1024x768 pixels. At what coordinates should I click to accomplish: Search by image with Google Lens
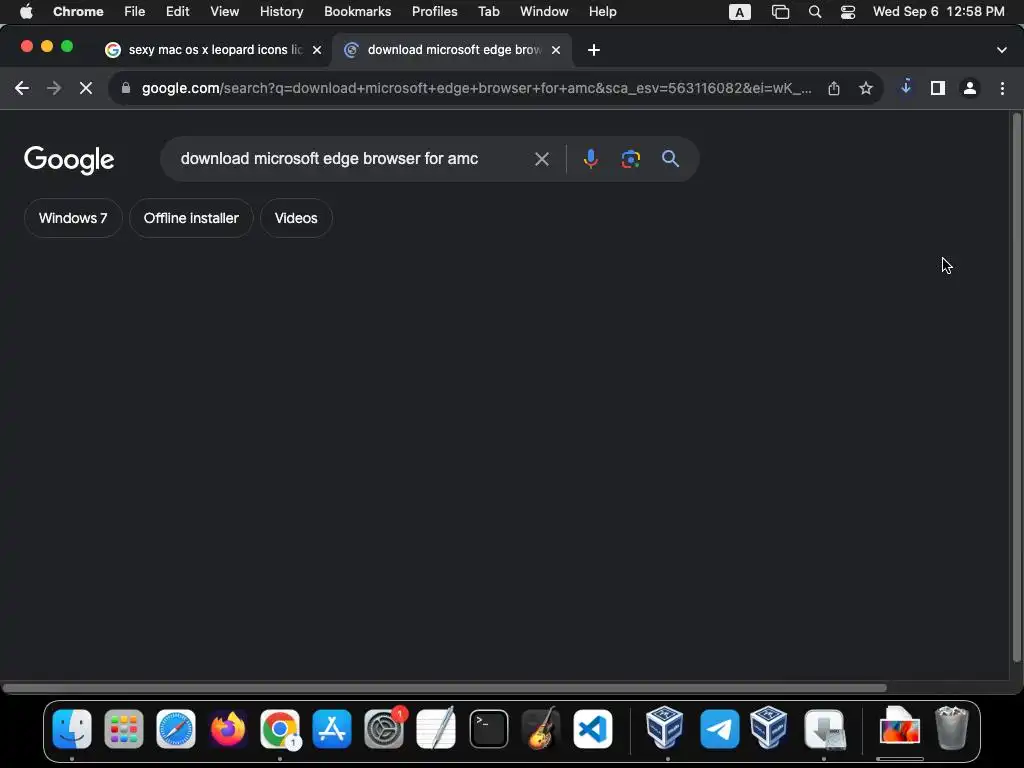click(630, 159)
